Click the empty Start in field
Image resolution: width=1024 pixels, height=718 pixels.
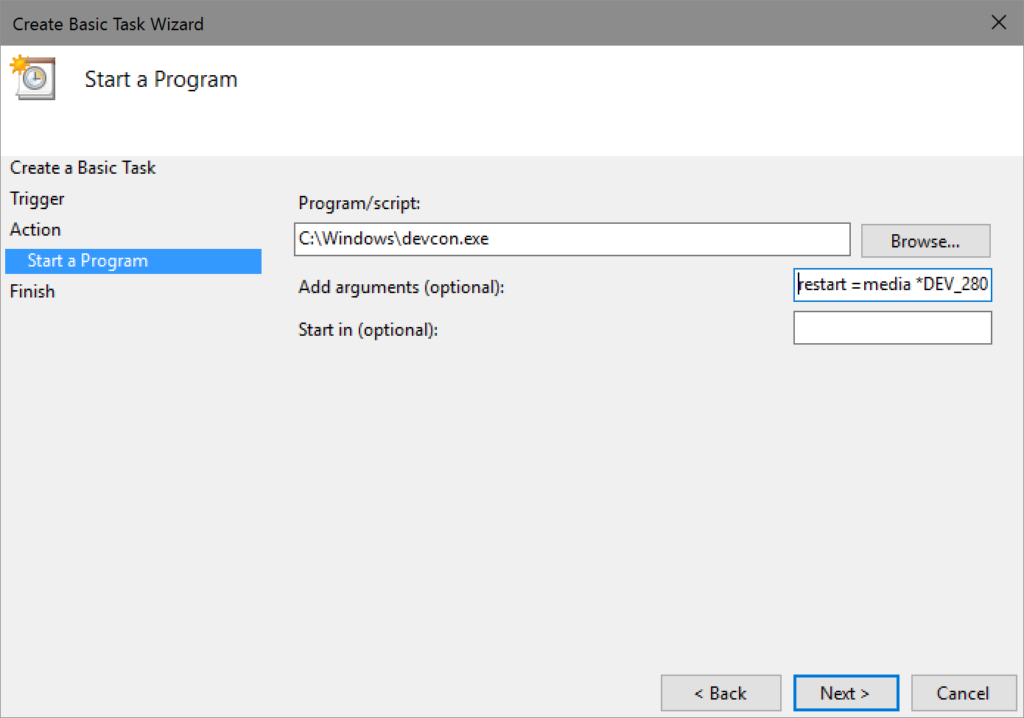(892, 328)
